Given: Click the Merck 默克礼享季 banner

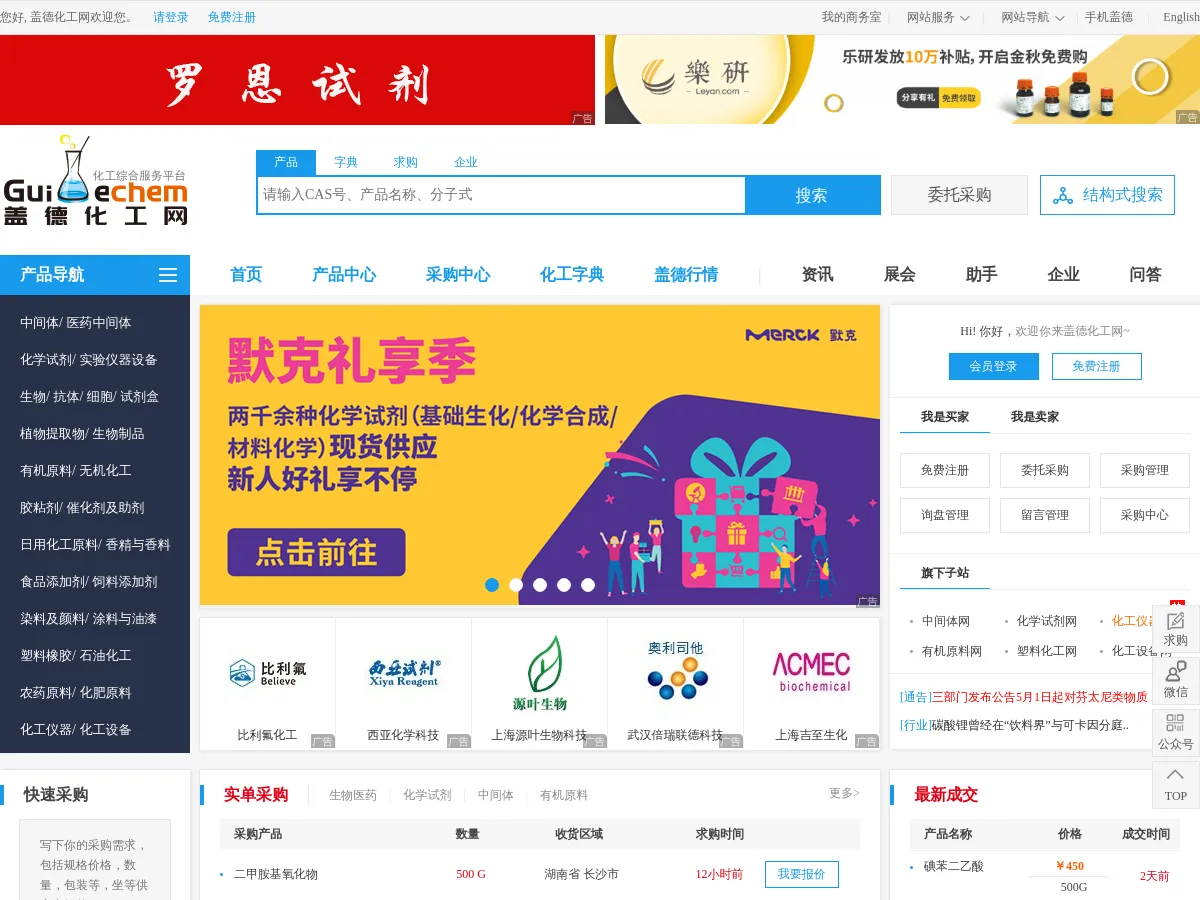Looking at the screenshot, I should [x=540, y=455].
